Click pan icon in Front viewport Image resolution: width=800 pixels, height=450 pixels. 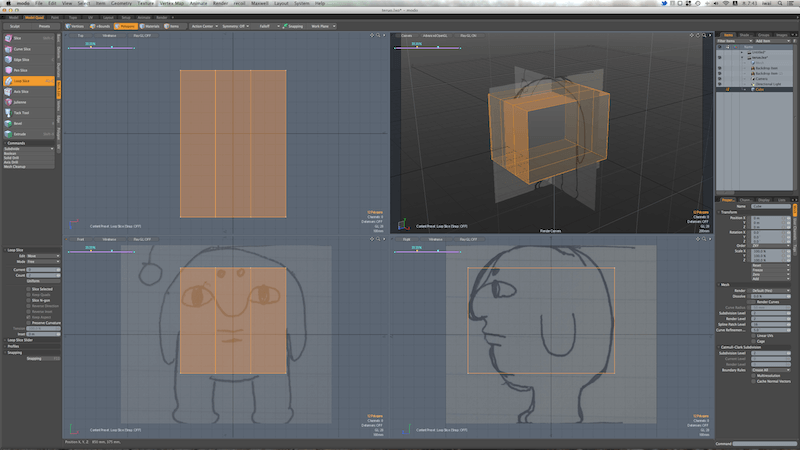[x=372, y=239]
